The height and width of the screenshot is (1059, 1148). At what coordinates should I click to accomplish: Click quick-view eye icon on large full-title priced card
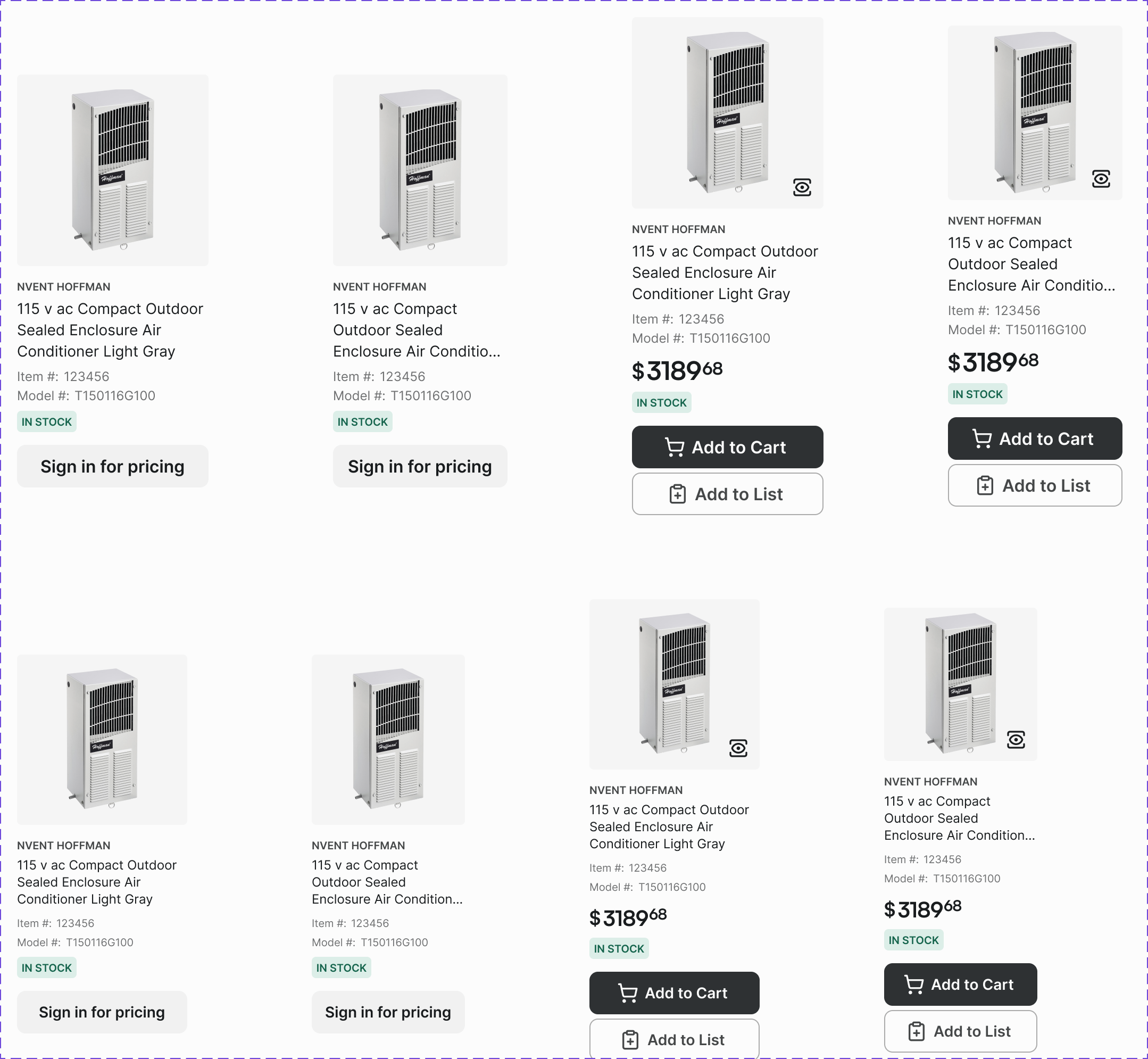[x=802, y=187]
